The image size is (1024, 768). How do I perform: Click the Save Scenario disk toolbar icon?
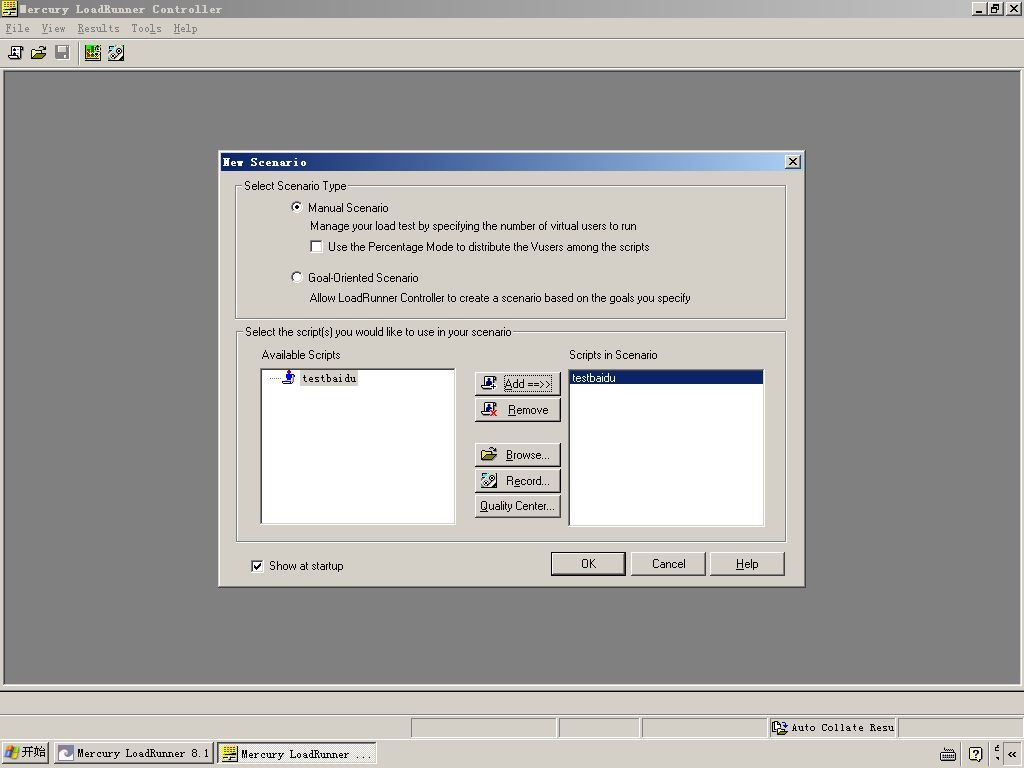(62, 53)
